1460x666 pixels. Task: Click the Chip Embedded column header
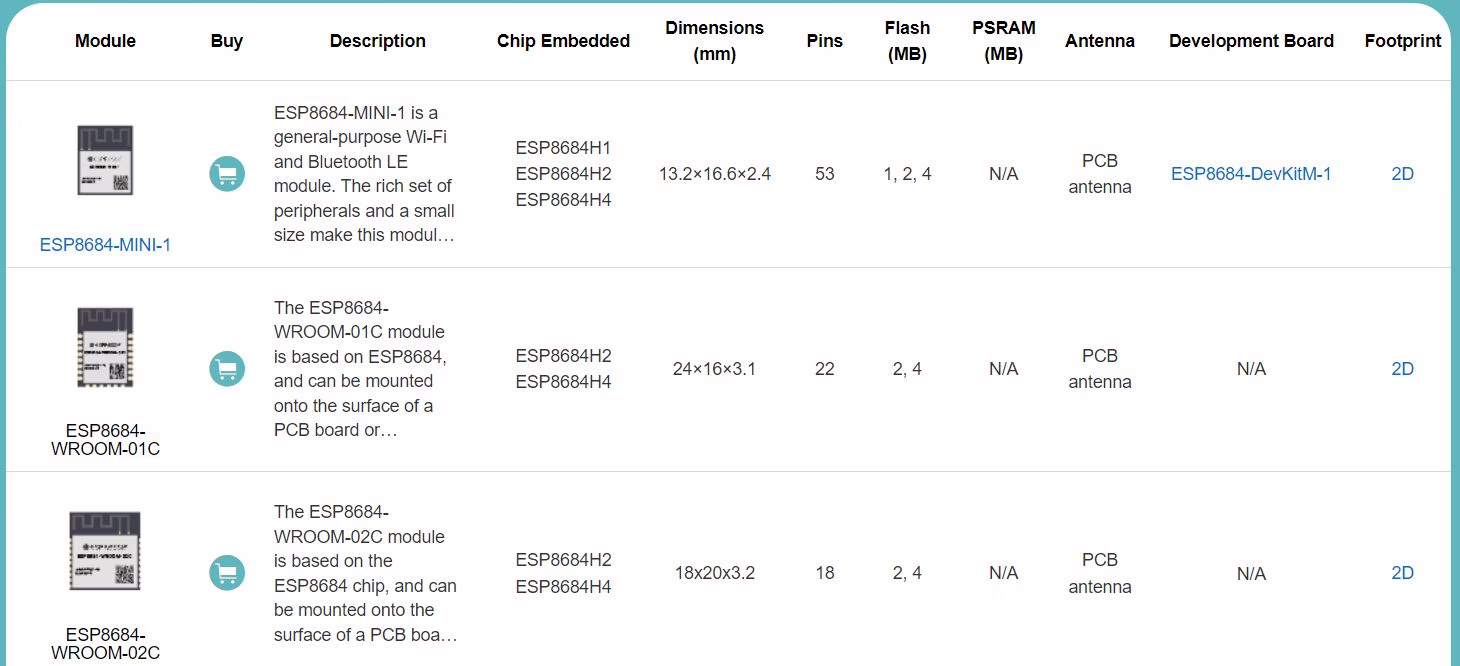pyautogui.click(x=563, y=41)
